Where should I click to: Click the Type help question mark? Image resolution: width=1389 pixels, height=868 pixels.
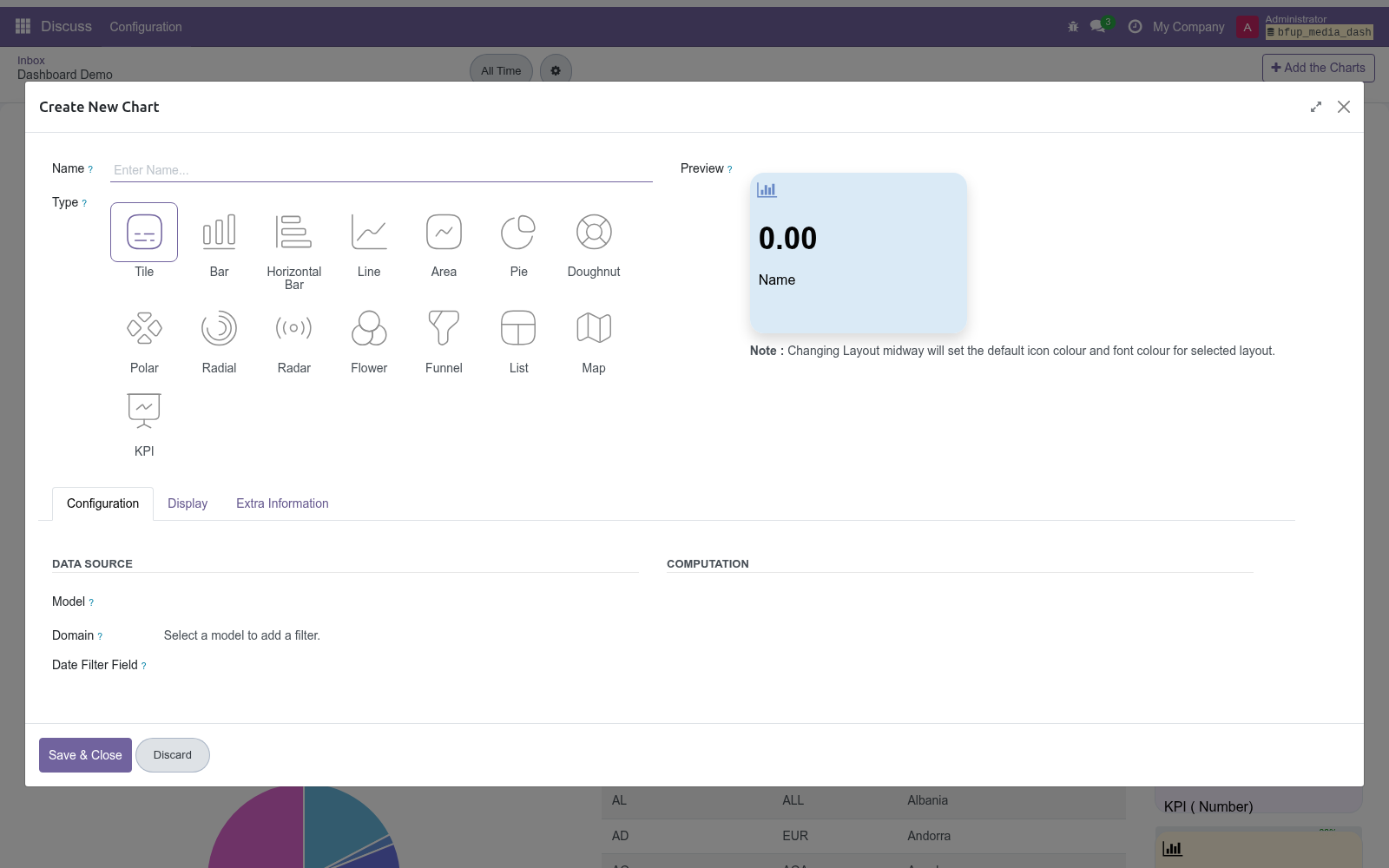[x=84, y=203]
